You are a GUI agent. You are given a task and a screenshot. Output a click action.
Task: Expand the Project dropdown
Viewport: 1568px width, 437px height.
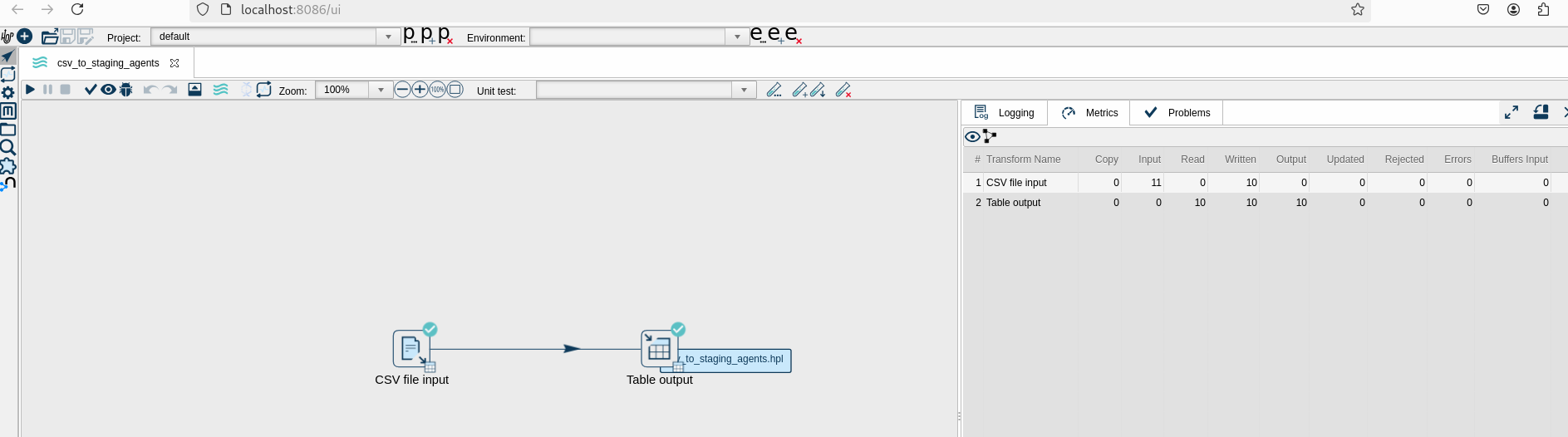388,37
